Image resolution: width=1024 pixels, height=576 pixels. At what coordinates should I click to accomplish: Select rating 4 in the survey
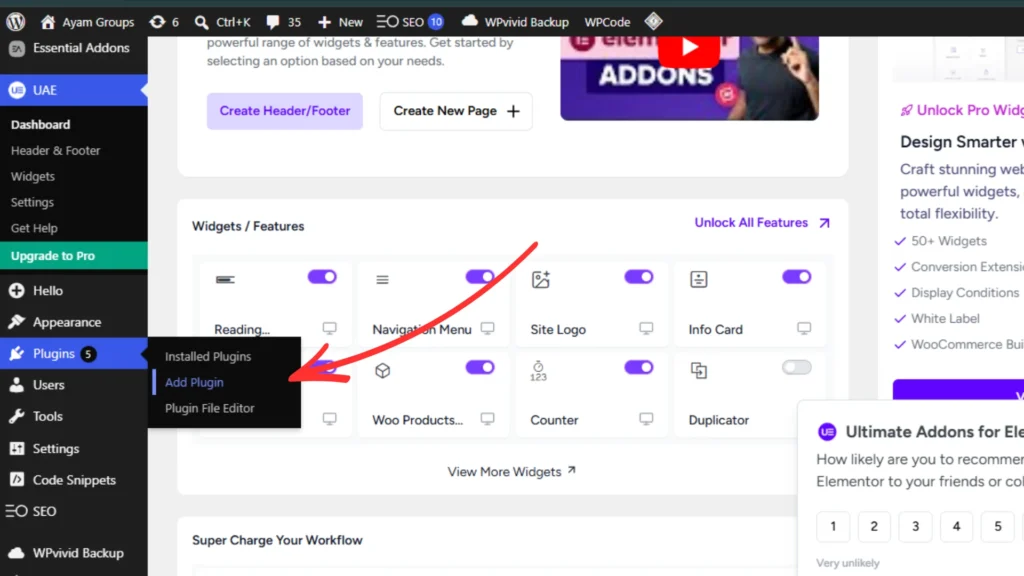tap(956, 526)
